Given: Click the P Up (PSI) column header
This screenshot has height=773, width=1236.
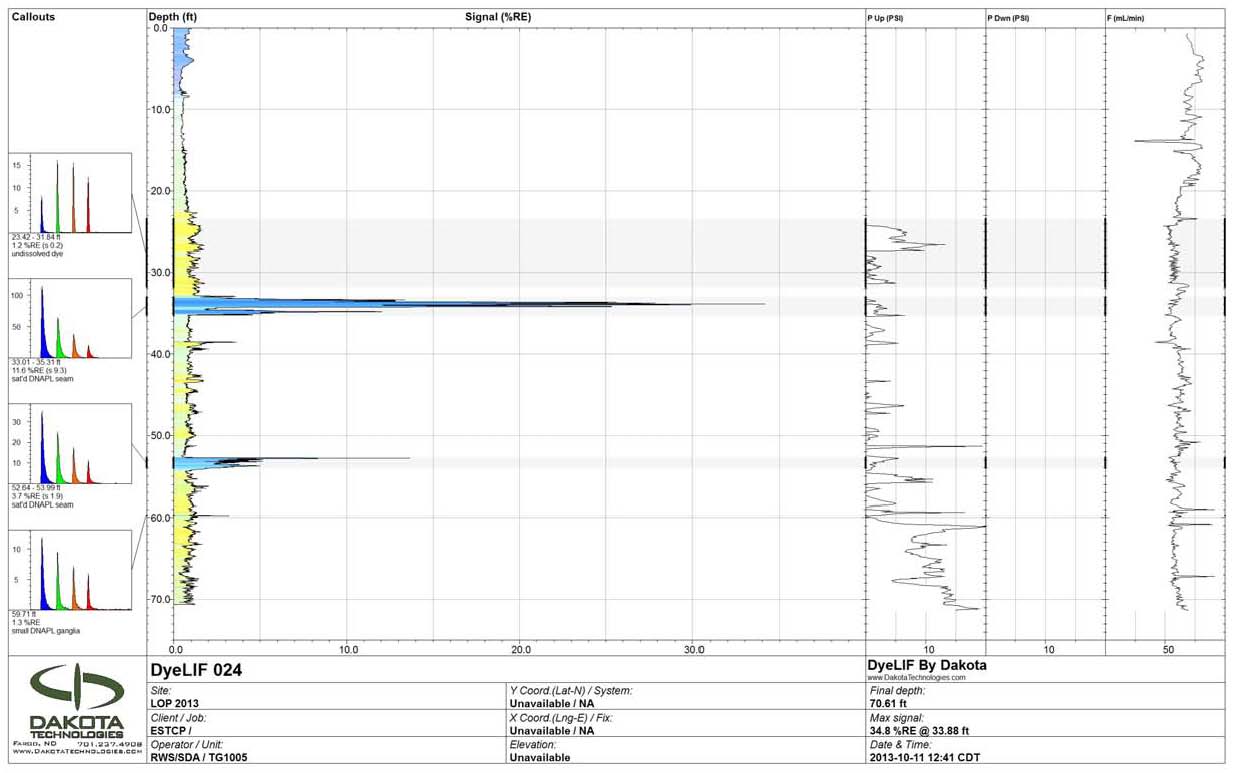Looking at the screenshot, I should pyautogui.click(x=885, y=18).
